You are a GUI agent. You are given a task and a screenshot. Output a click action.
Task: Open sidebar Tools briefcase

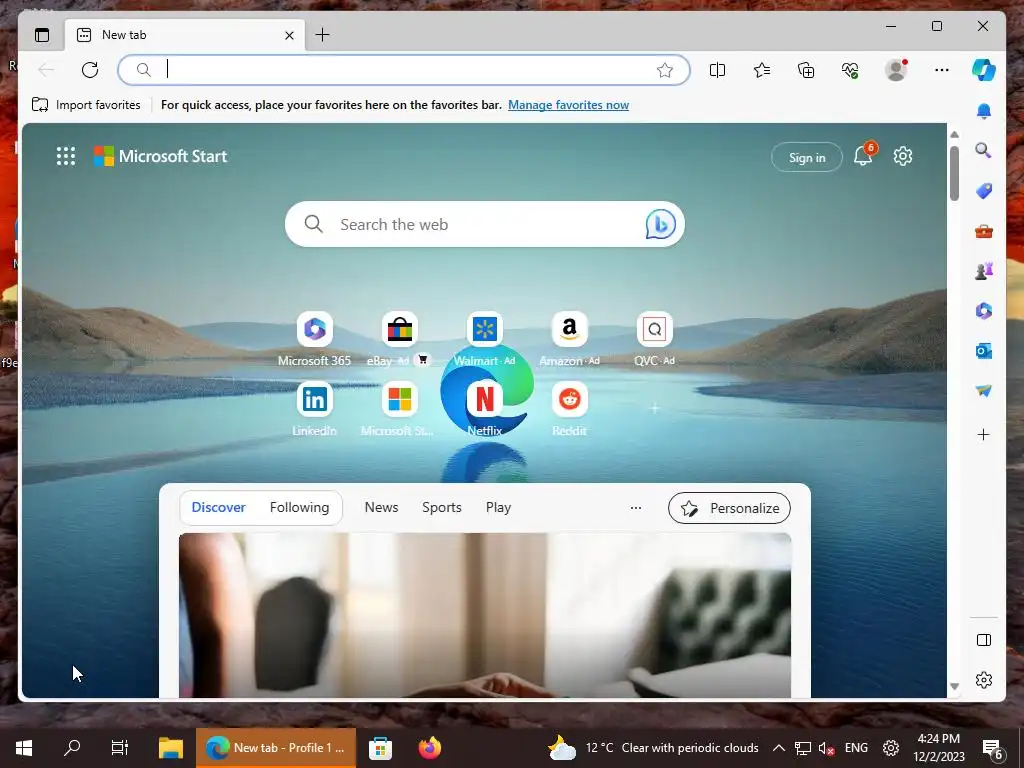click(984, 231)
